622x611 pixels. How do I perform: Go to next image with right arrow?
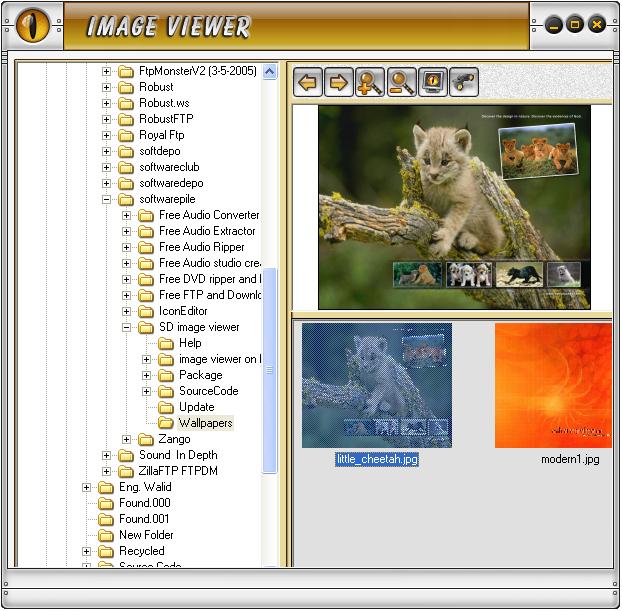click(x=338, y=82)
